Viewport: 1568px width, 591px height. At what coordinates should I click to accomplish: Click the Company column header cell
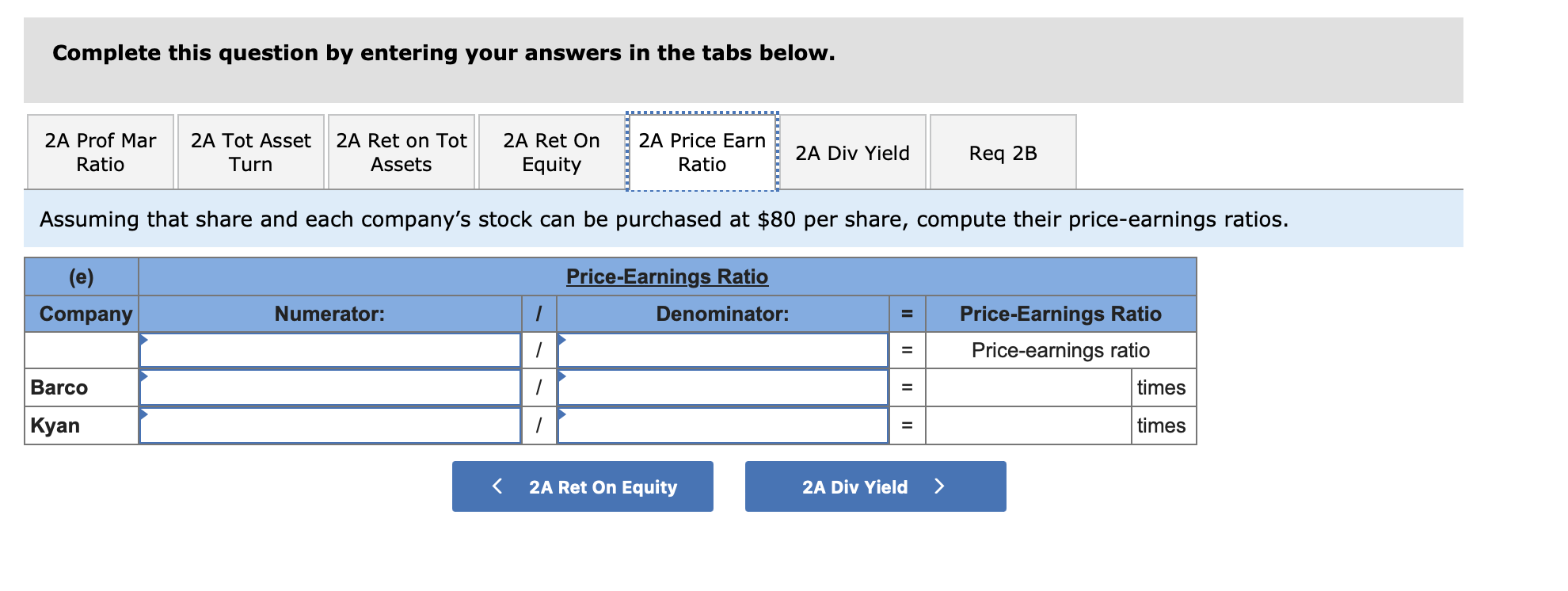point(82,313)
